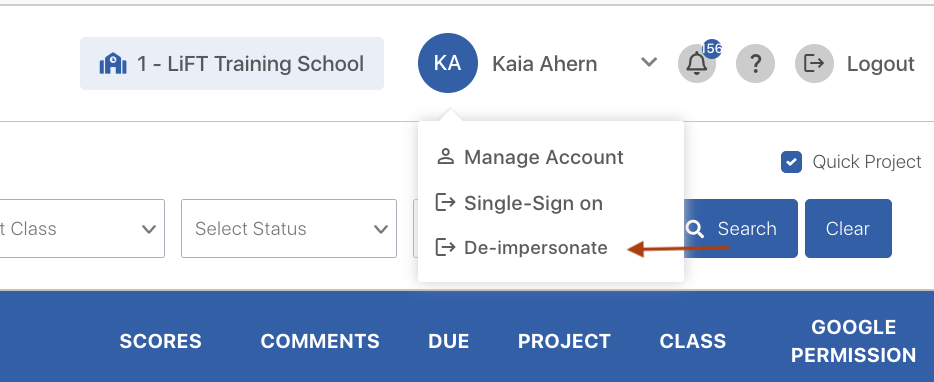Uncheck the Quick Project checkbox
The height and width of the screenshot is (382, 934).
click(791, 162)
